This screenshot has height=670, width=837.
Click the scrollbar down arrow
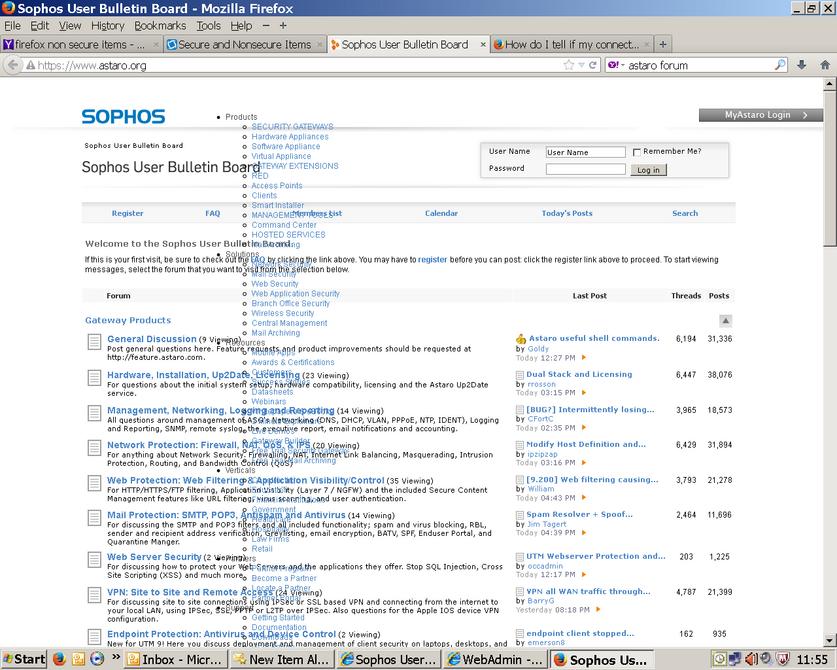(x=829, y=640)
